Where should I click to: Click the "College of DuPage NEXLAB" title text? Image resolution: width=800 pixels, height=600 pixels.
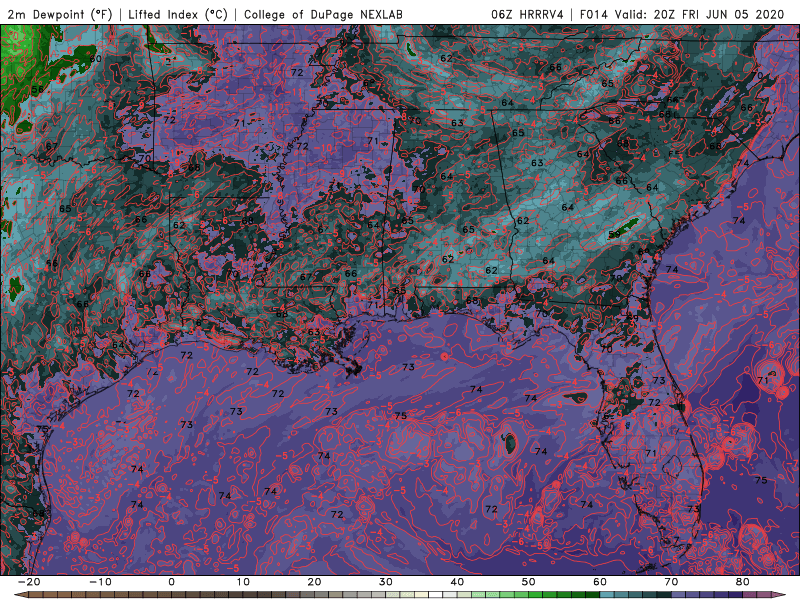[x=323, y=14]
